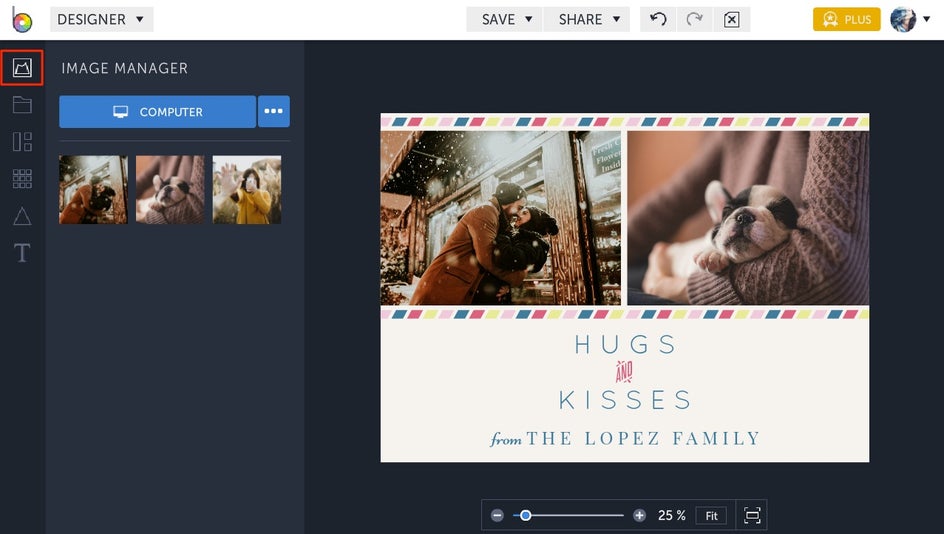
Task: Expand the user account dropdown arrow
Action: point(927,19)
